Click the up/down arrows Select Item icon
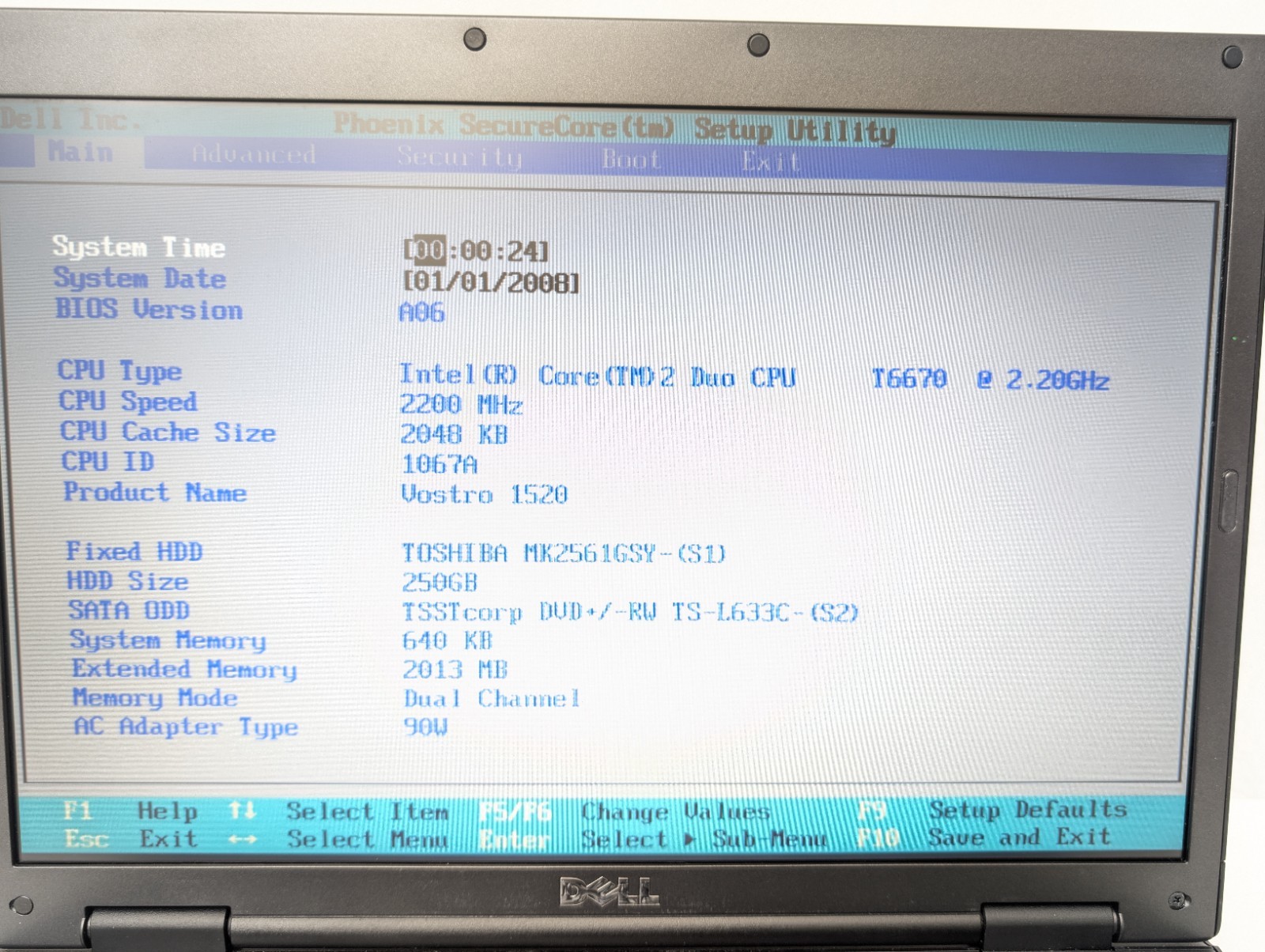Viewport: 1265px width, 952px height. tap(242, 810)
